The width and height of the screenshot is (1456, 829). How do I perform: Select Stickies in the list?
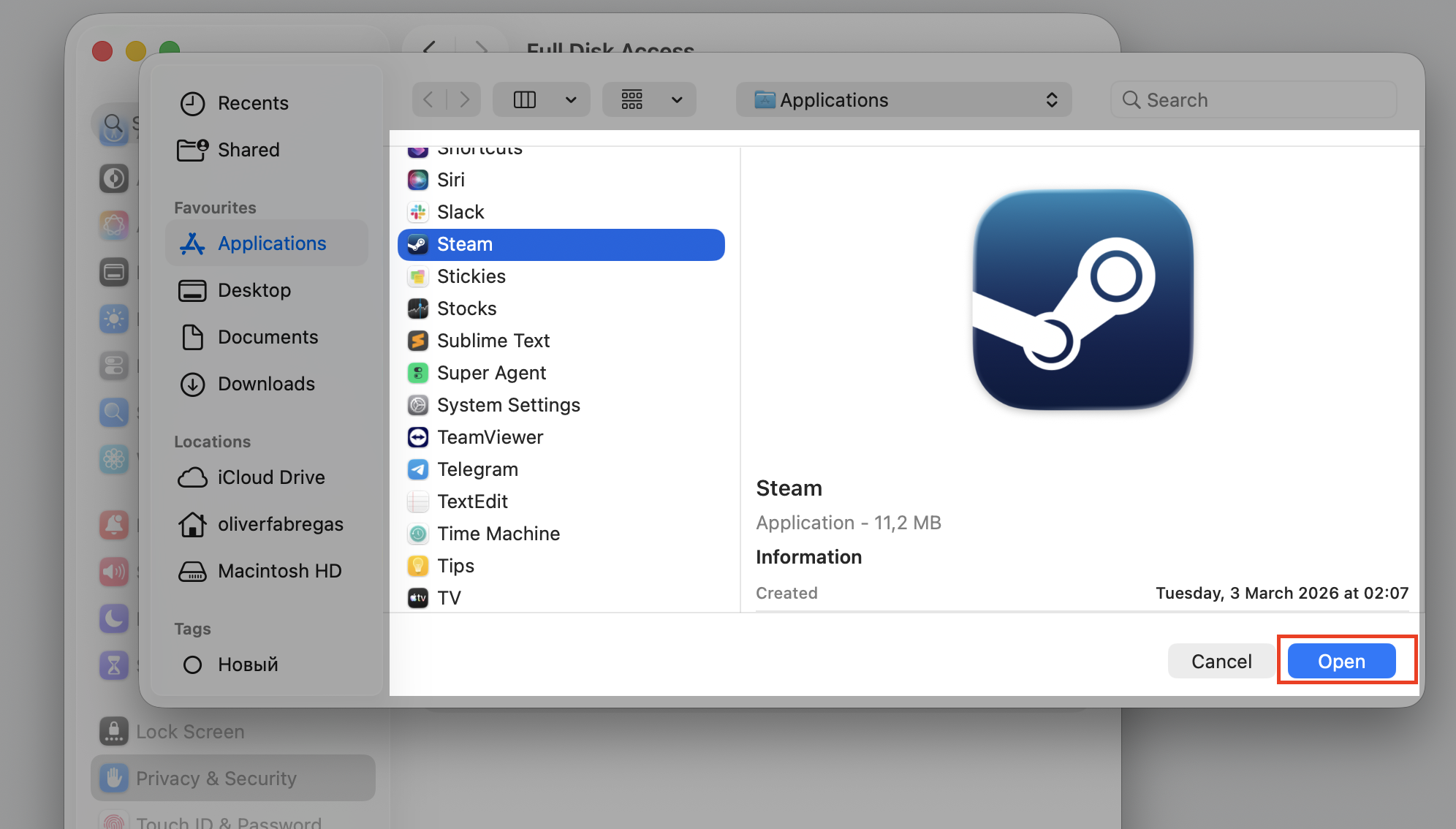[561, 276]
